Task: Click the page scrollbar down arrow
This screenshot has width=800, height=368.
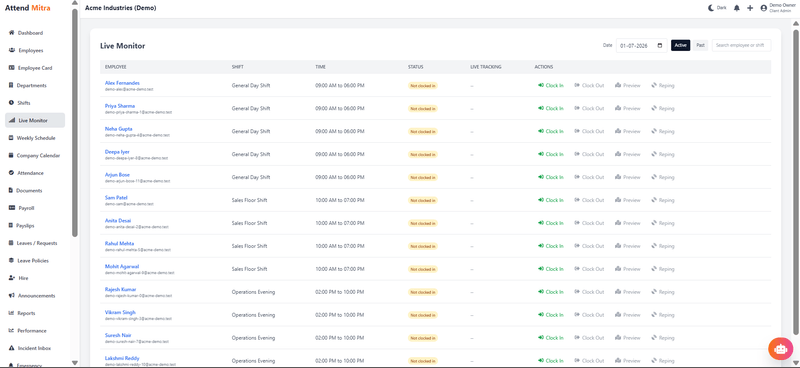Action: pos(795,363)
